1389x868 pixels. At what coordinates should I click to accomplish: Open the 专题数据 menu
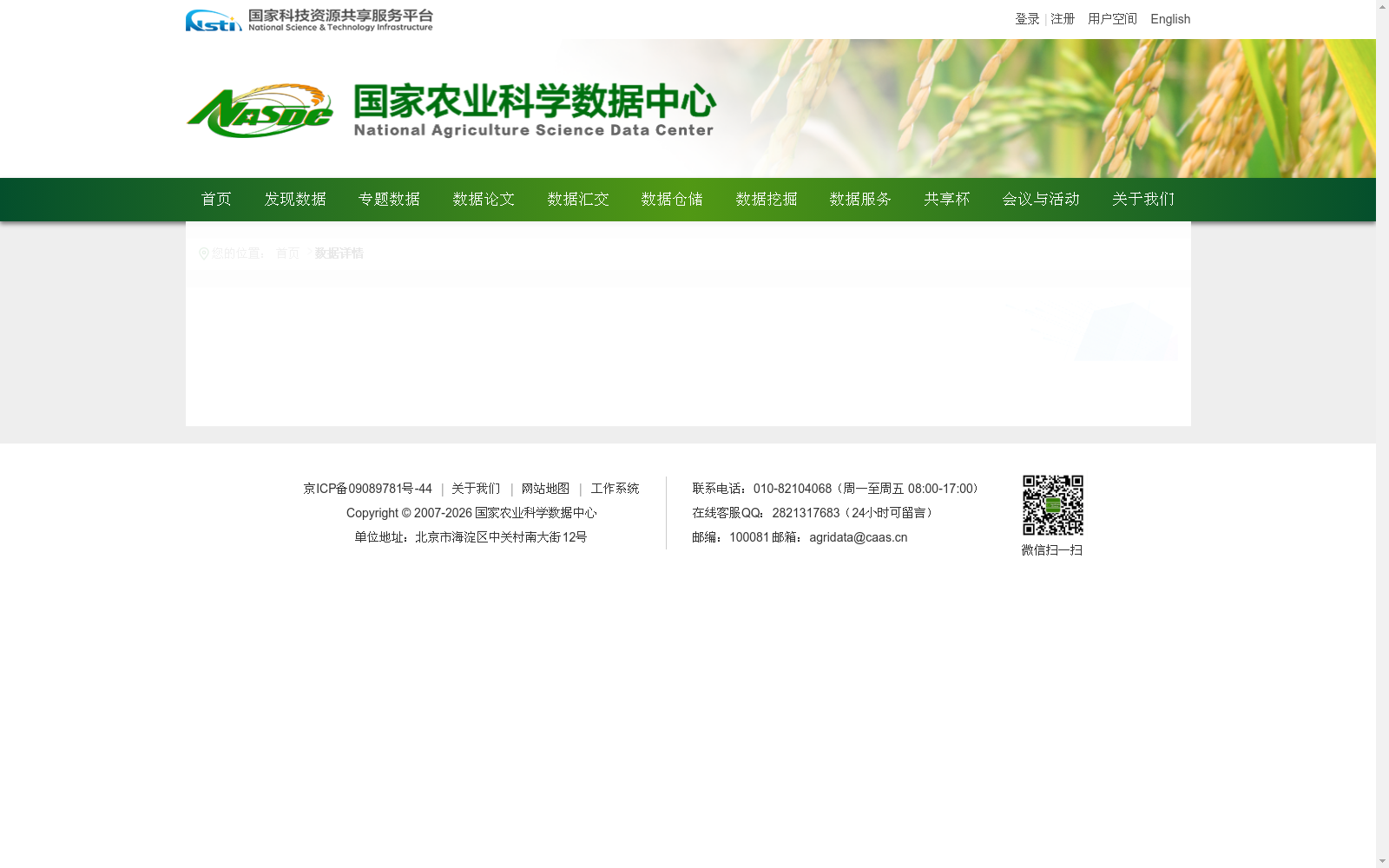tap(389, 200)
